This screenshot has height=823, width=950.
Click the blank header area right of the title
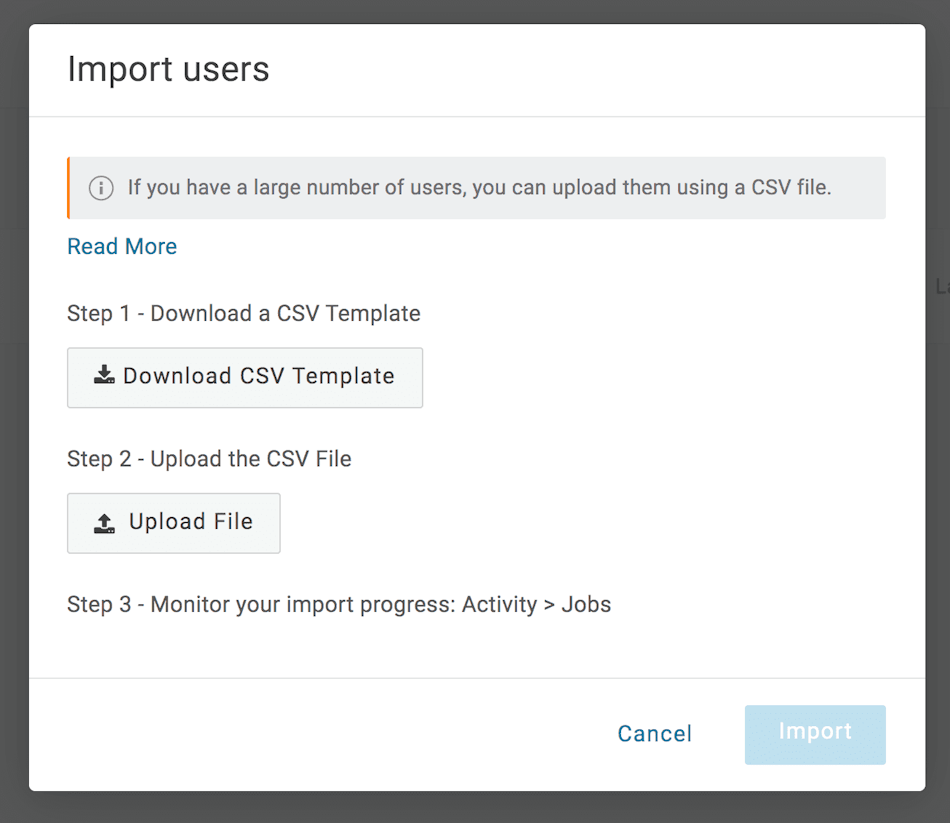coord(600,70)
